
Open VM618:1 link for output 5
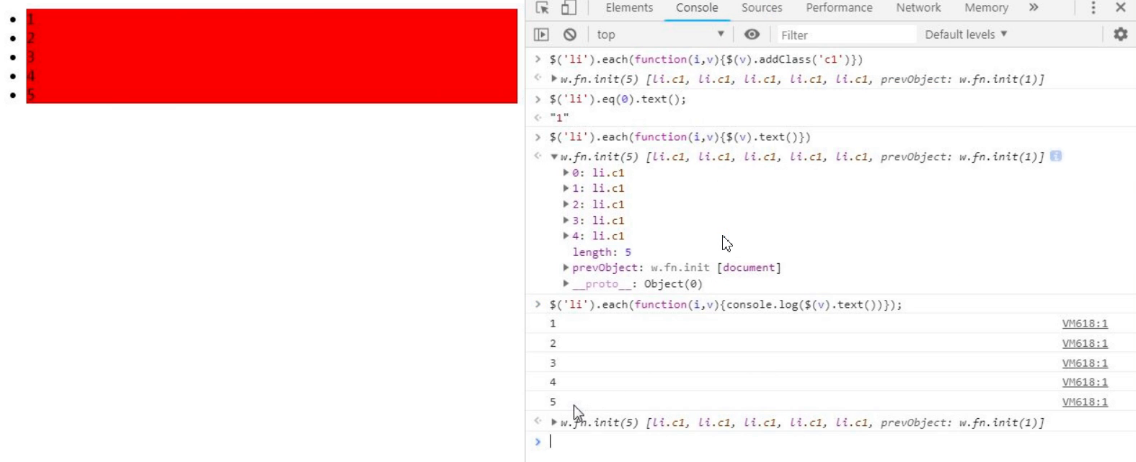(x=1085, y=401)
